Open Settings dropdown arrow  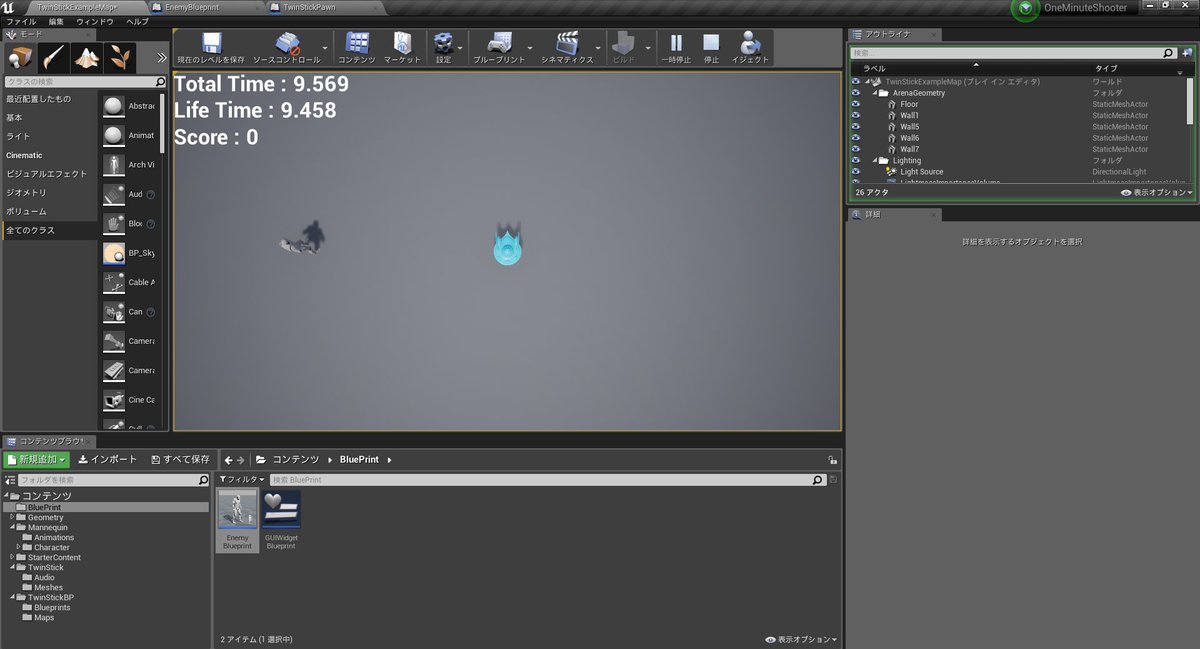click(459, 47)
